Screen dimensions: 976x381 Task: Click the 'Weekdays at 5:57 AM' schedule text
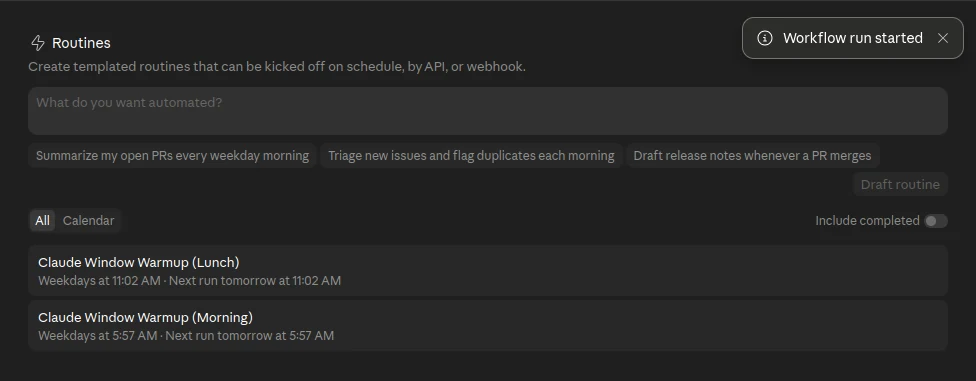click(x=97, y=336)
